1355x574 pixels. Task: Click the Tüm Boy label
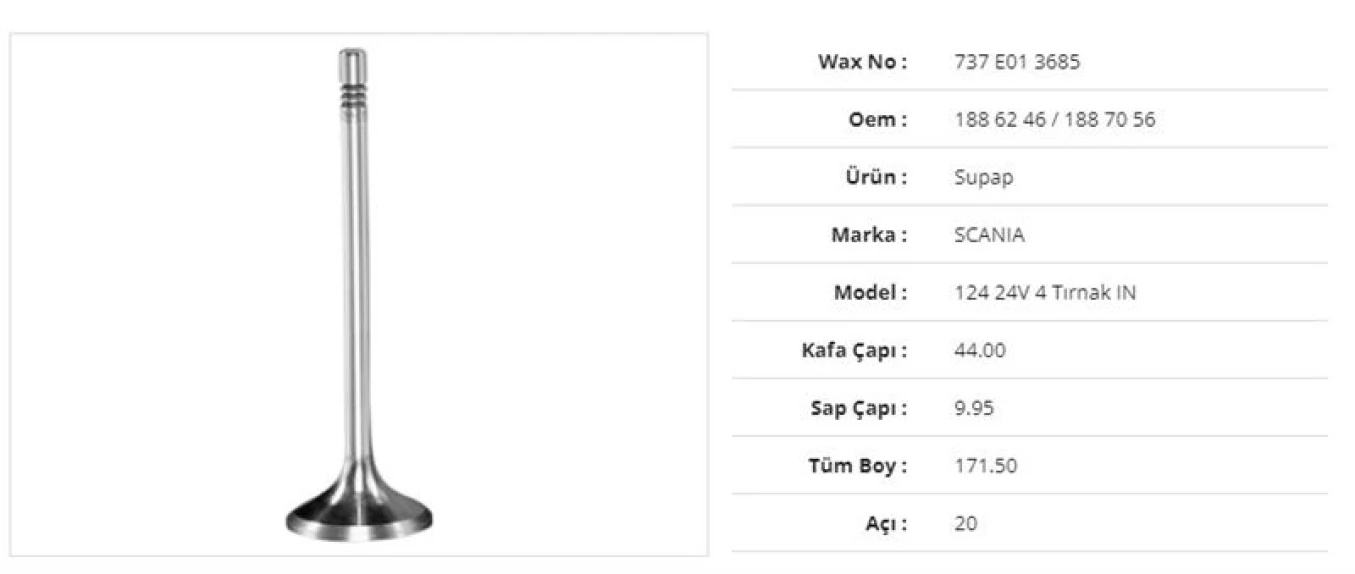(x=857, y=466)
